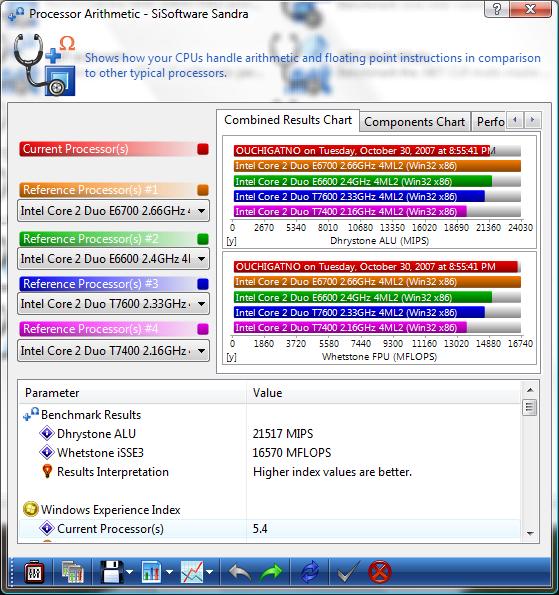
Task: Click the [y] axis label under Dhrystone chart
Action: (231, 241)
